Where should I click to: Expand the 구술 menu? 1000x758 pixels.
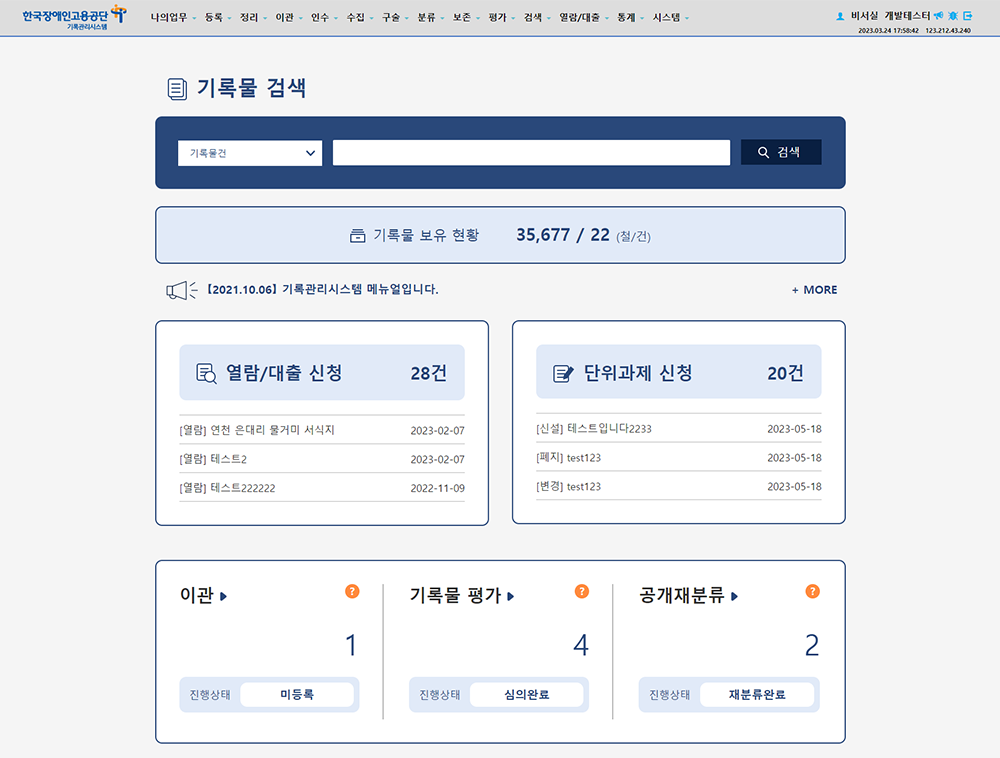(x=395, y=18)
